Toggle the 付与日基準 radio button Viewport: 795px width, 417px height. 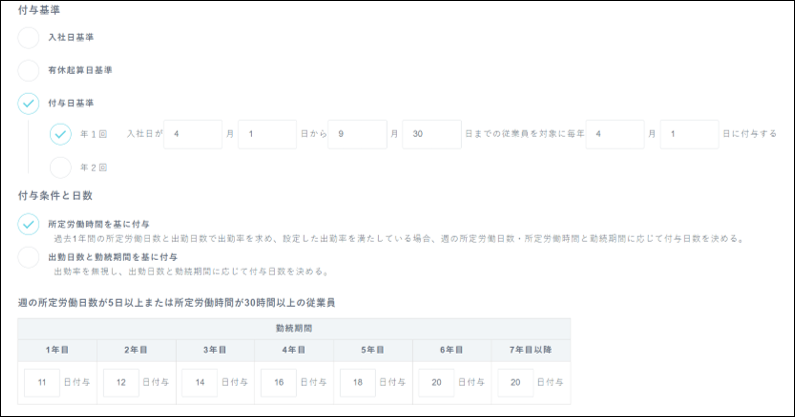click(x=29, y=103)
